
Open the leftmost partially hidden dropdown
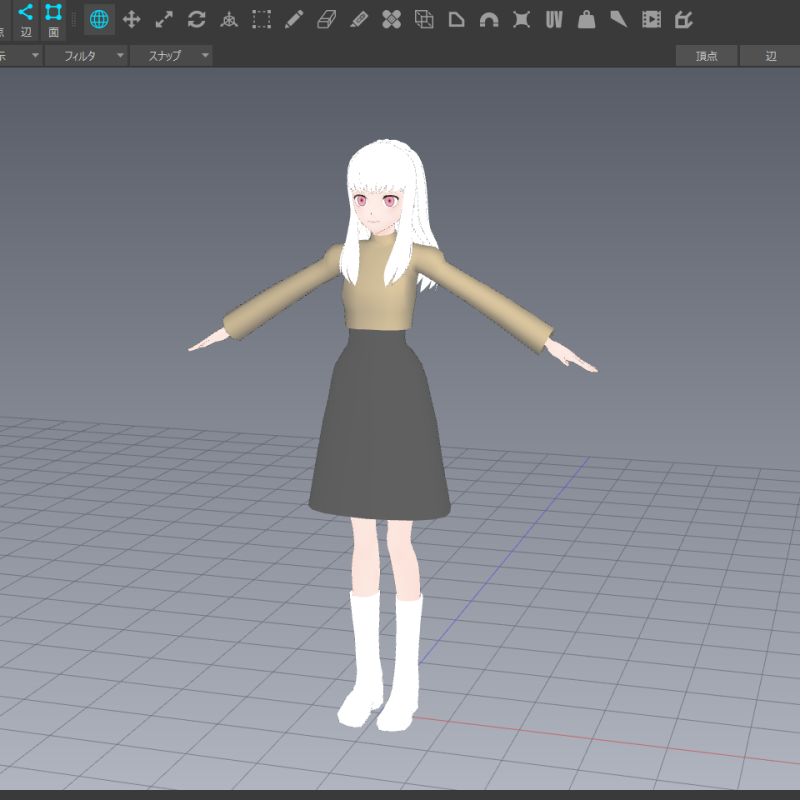(20, 56)
